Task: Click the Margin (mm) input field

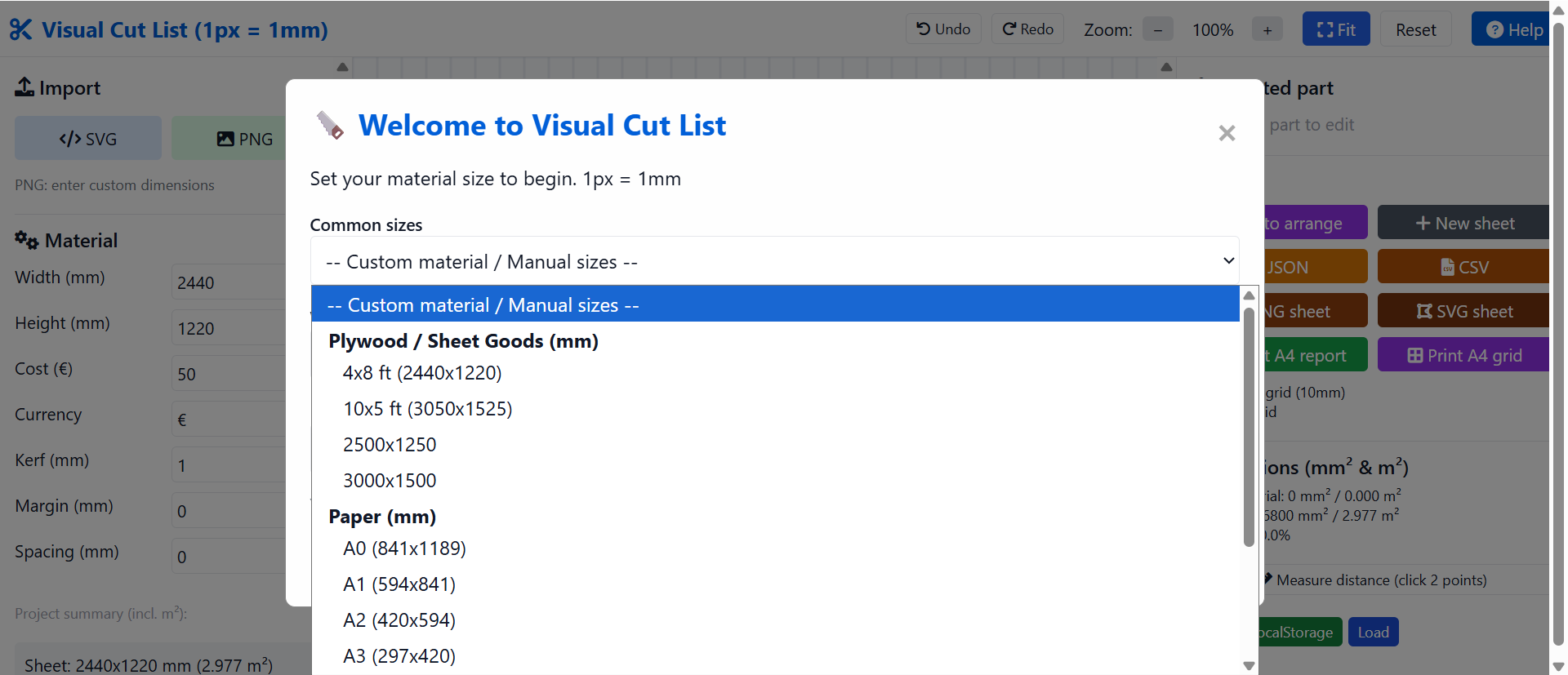Action: tap(229, 511)
